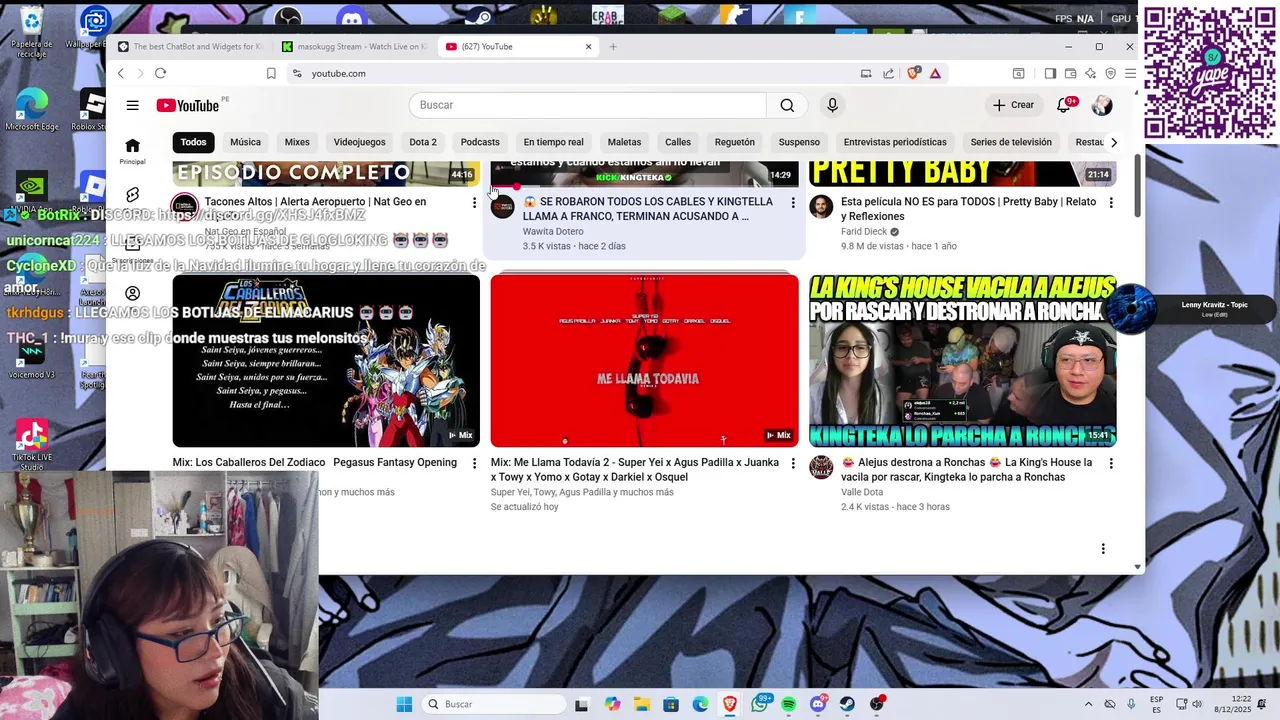Open options for Me Llama Todavía mix
The image size is (1280, 720).
click(x=793, y=464)
